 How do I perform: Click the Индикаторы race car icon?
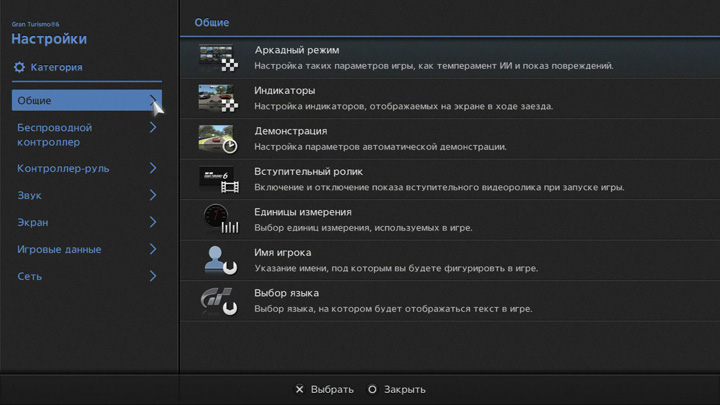pyautogui.click(x=217, y=98)
